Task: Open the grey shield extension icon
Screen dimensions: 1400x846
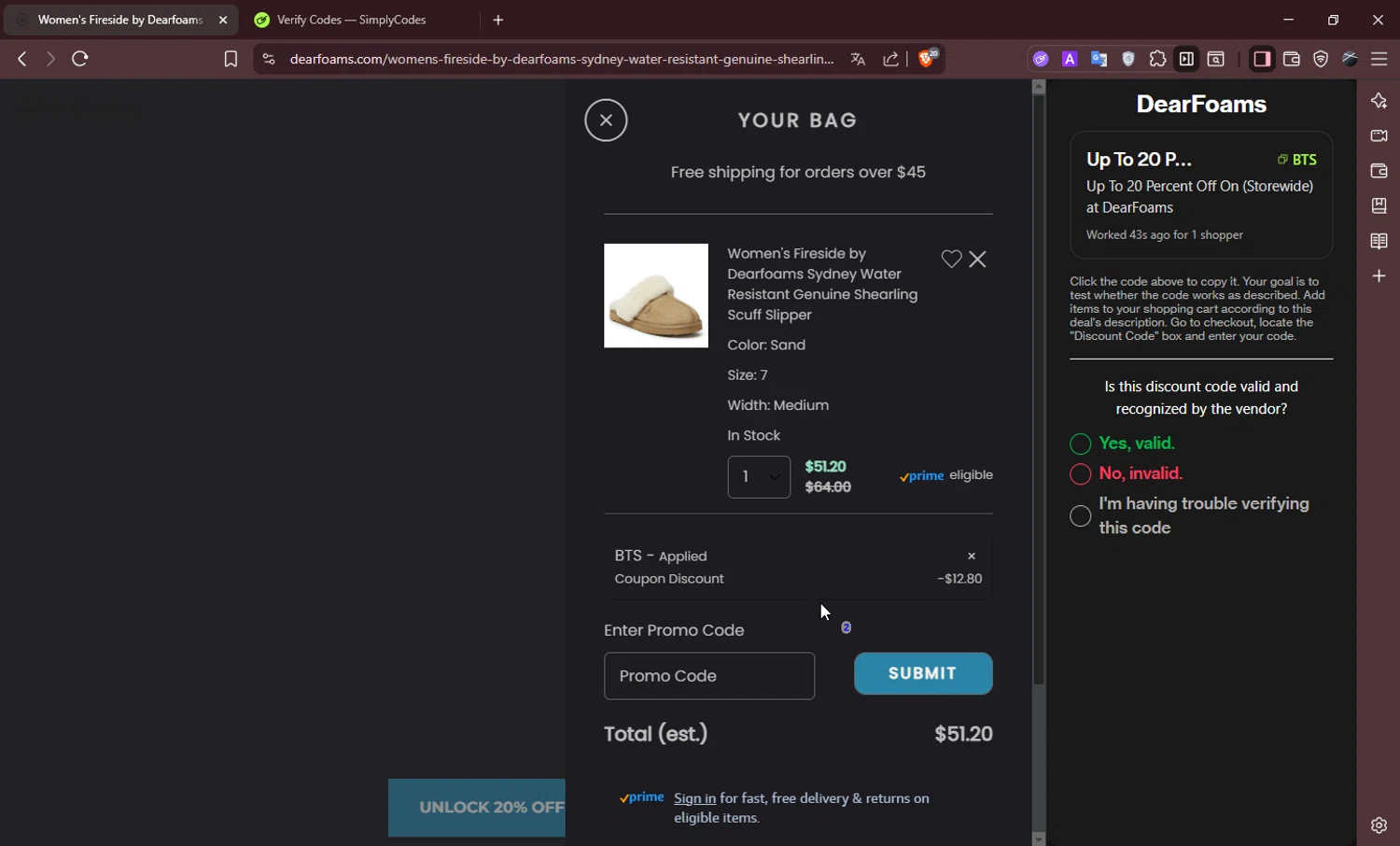Action: [1128, 59]
